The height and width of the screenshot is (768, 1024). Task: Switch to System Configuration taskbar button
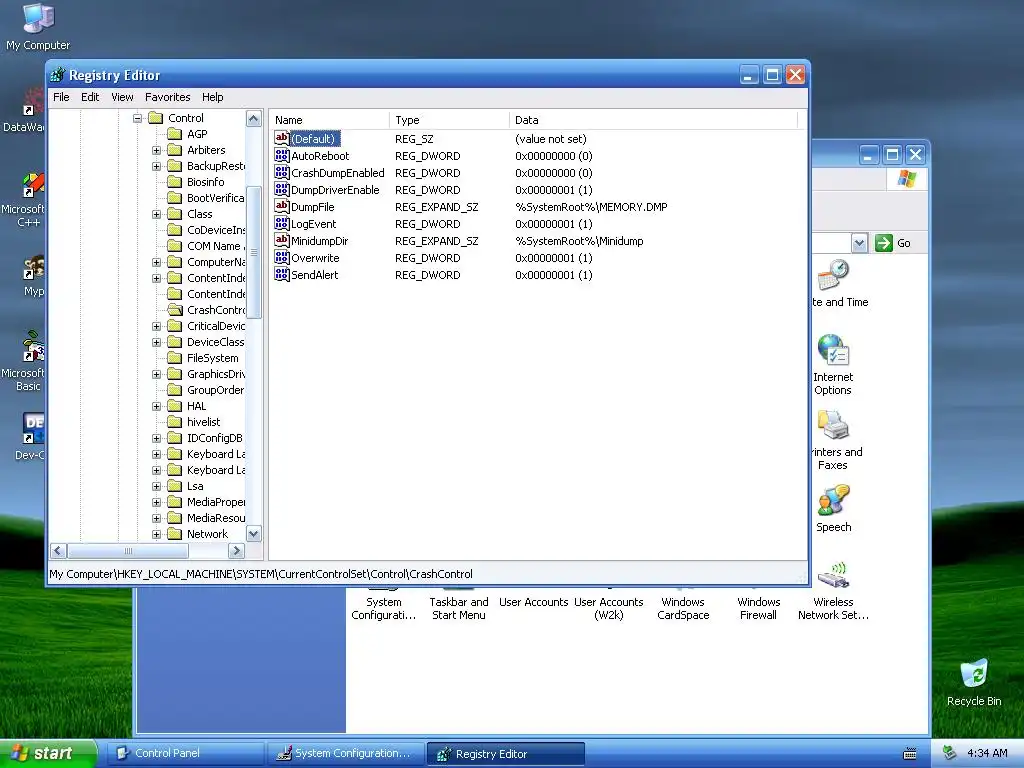[x=345, y=753]
